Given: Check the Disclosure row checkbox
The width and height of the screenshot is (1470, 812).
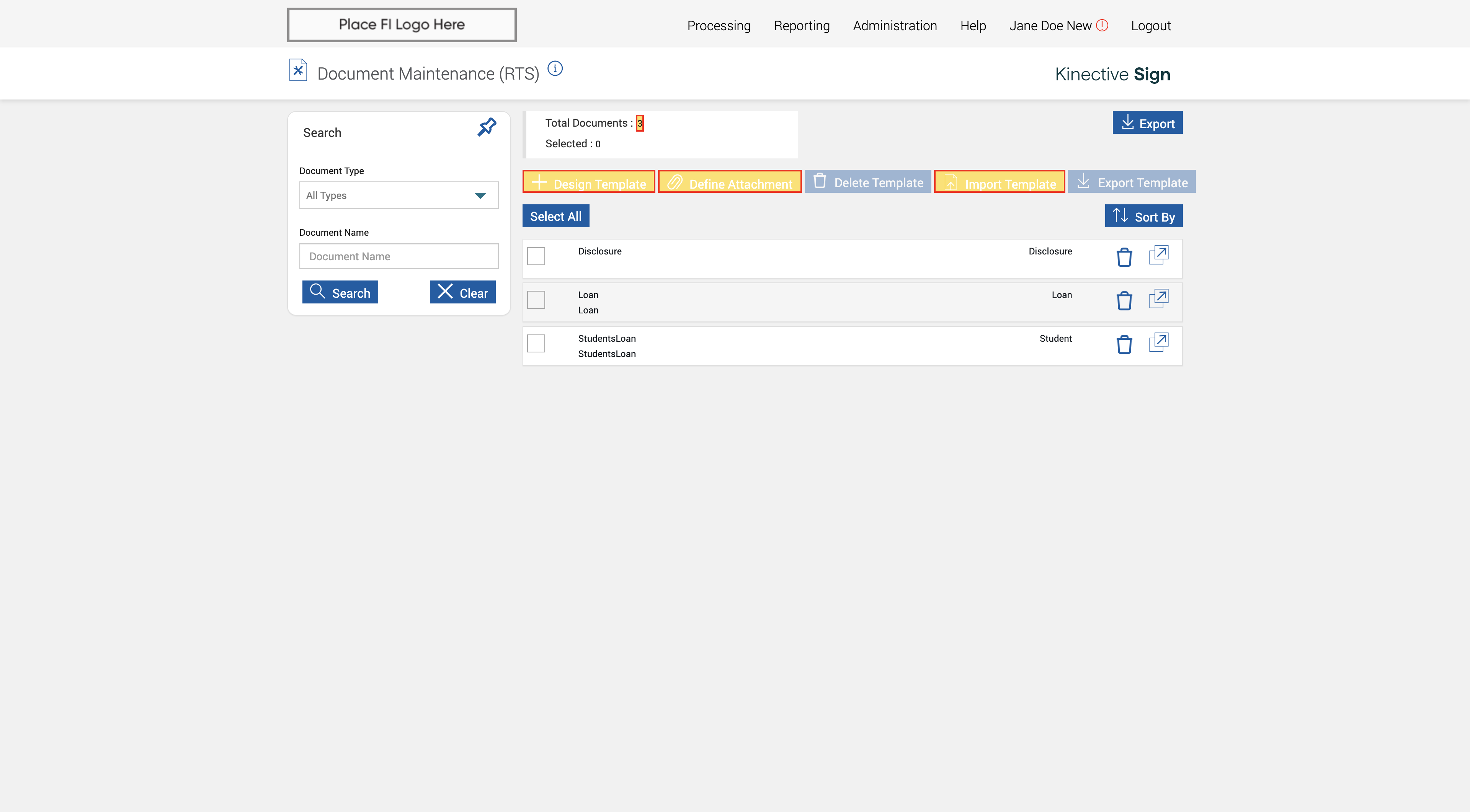Looking at the screenshot, I should (536, 256).
